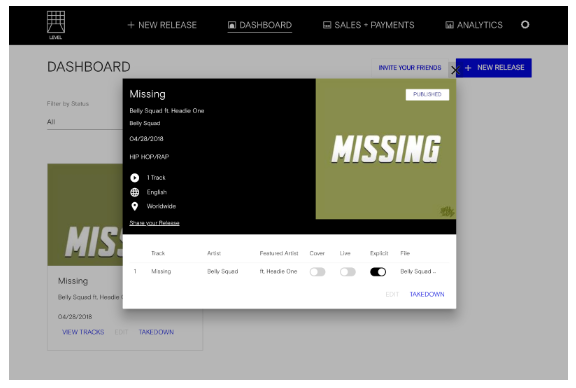
Task: Open the profile circle icon in navbar
Action: pyautogui.click(x=525, y=25)
